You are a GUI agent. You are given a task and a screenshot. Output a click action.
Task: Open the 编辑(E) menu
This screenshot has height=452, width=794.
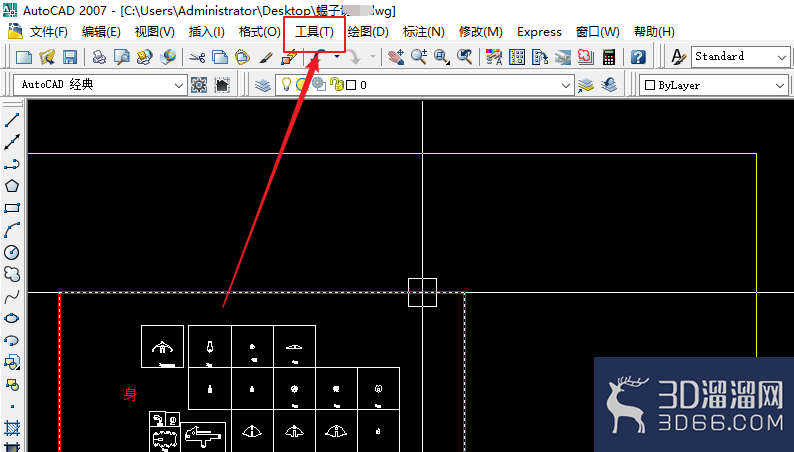pos(101,32)
